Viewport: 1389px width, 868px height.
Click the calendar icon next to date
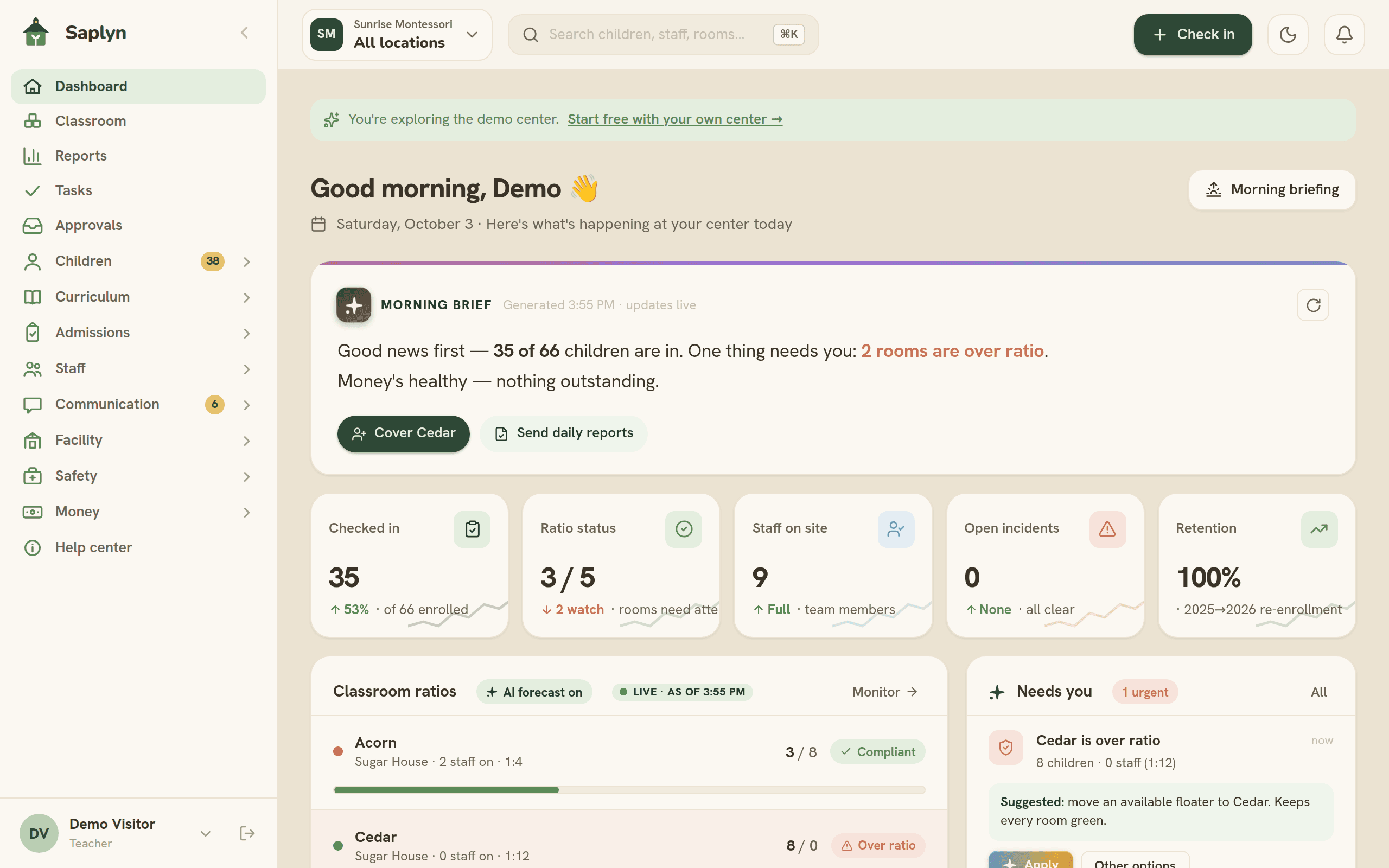click(318, 224)
